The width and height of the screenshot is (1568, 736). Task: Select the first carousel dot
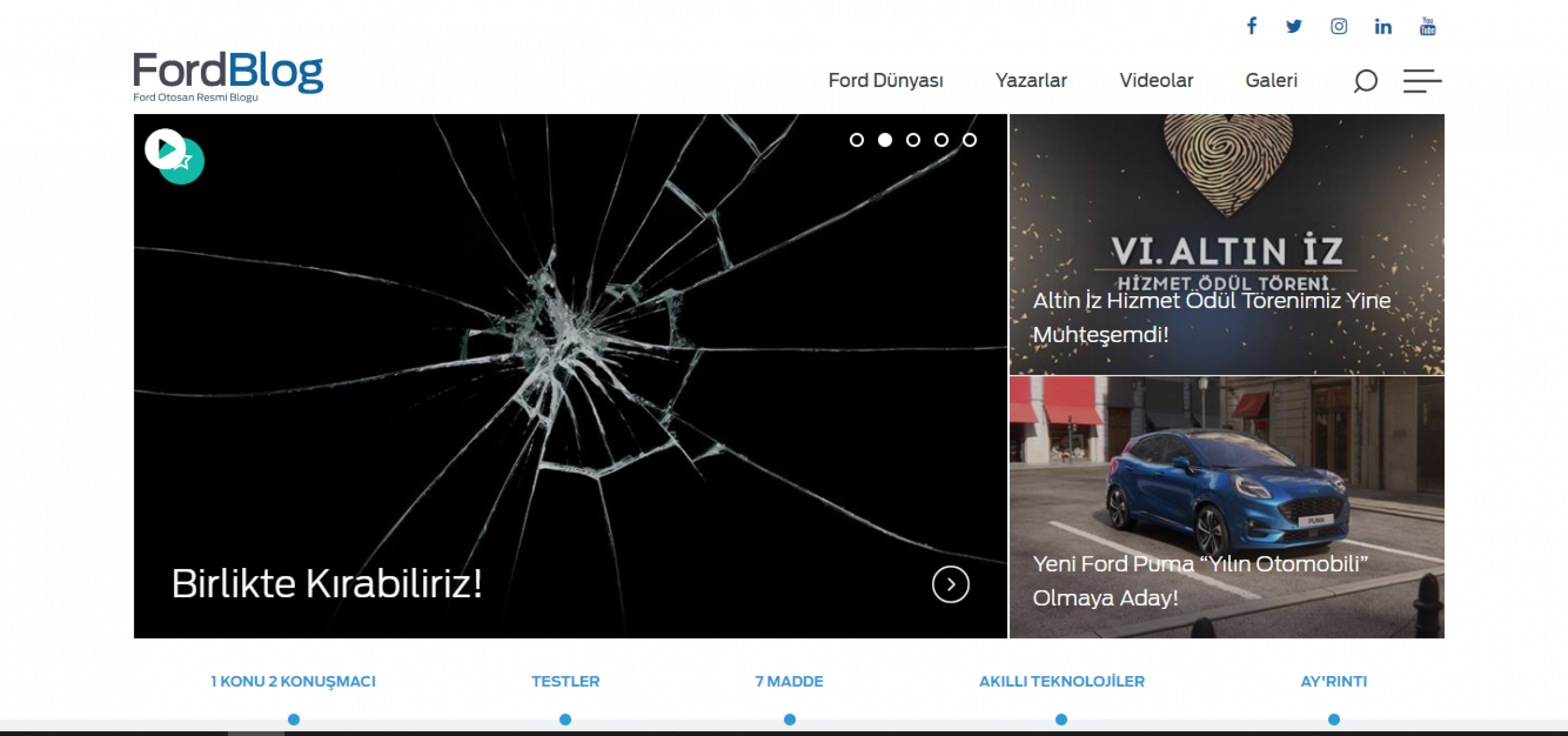(857, 140)
